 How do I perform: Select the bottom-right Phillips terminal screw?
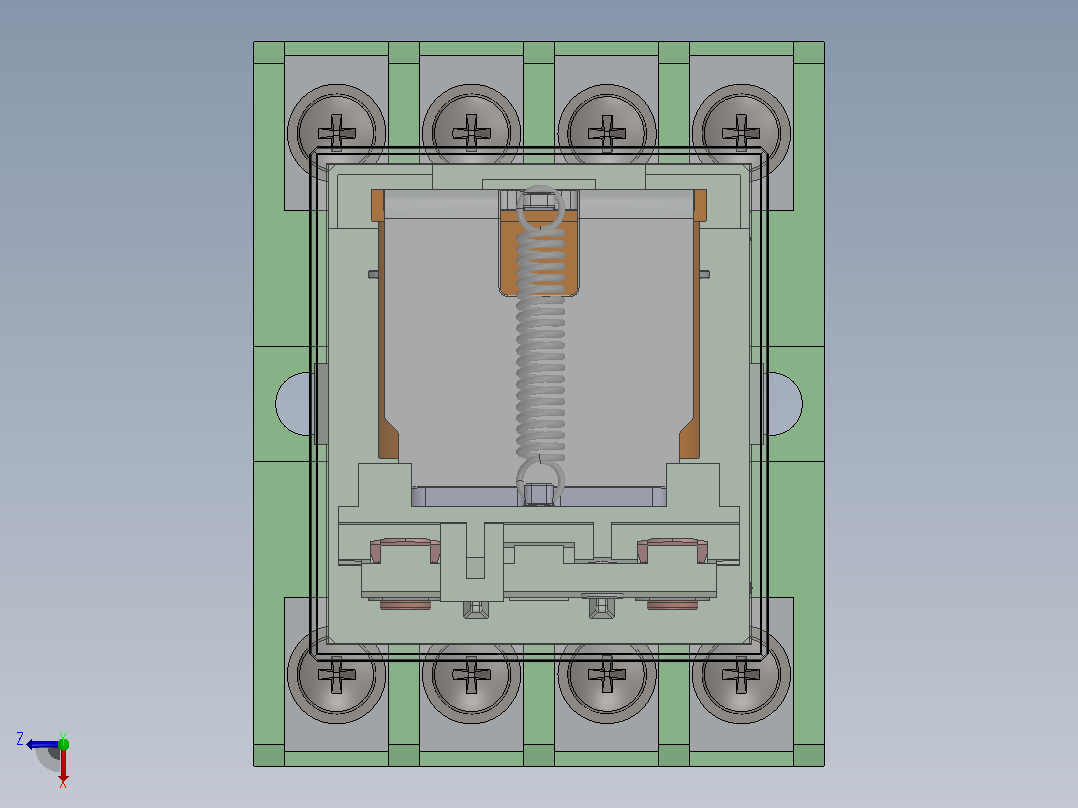coord(740,675)
